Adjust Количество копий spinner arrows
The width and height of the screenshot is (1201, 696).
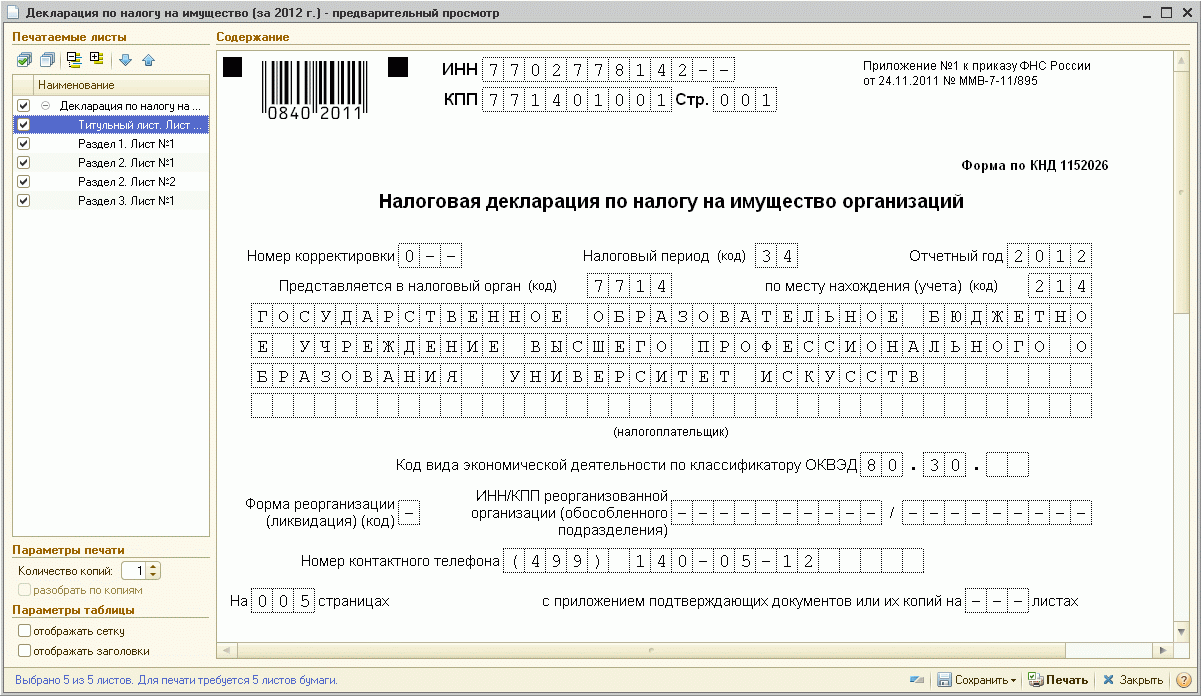pos(153,571)
